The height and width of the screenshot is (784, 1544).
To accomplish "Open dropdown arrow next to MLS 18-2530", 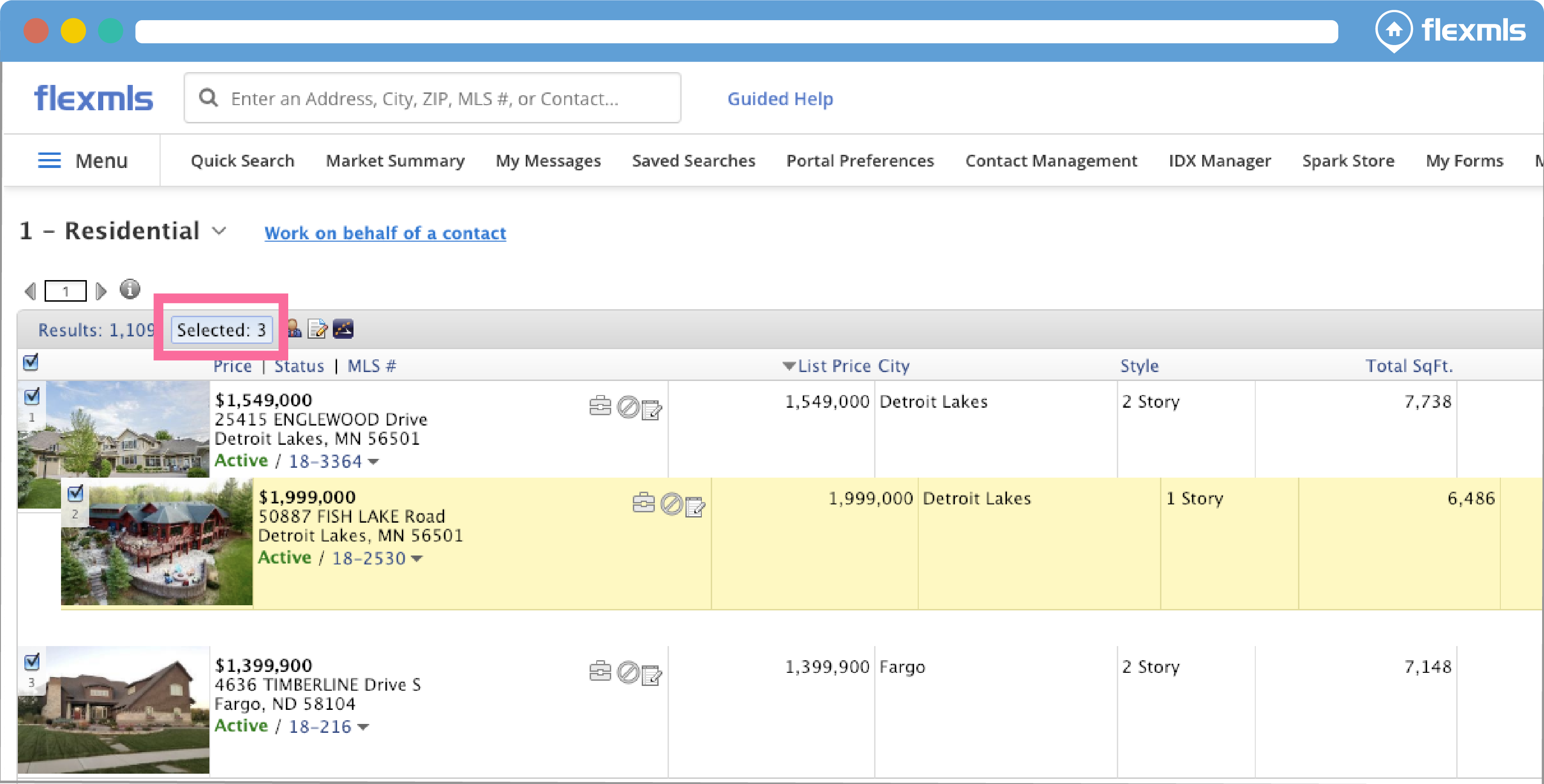I will click(417, 559).
